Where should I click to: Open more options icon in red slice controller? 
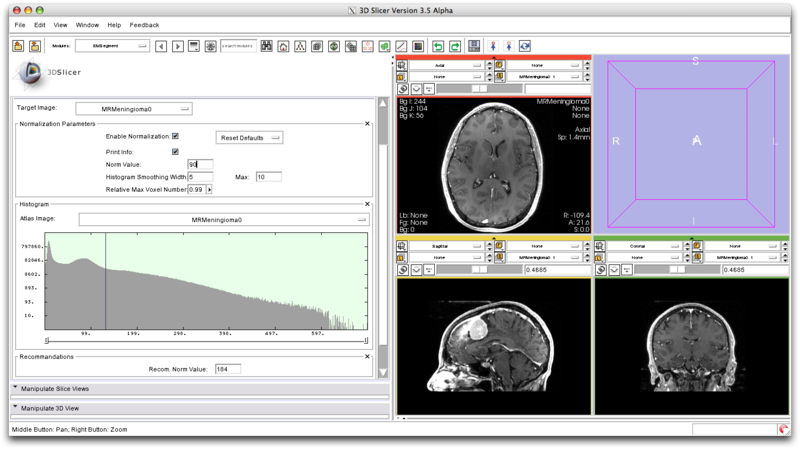point(429,89)
